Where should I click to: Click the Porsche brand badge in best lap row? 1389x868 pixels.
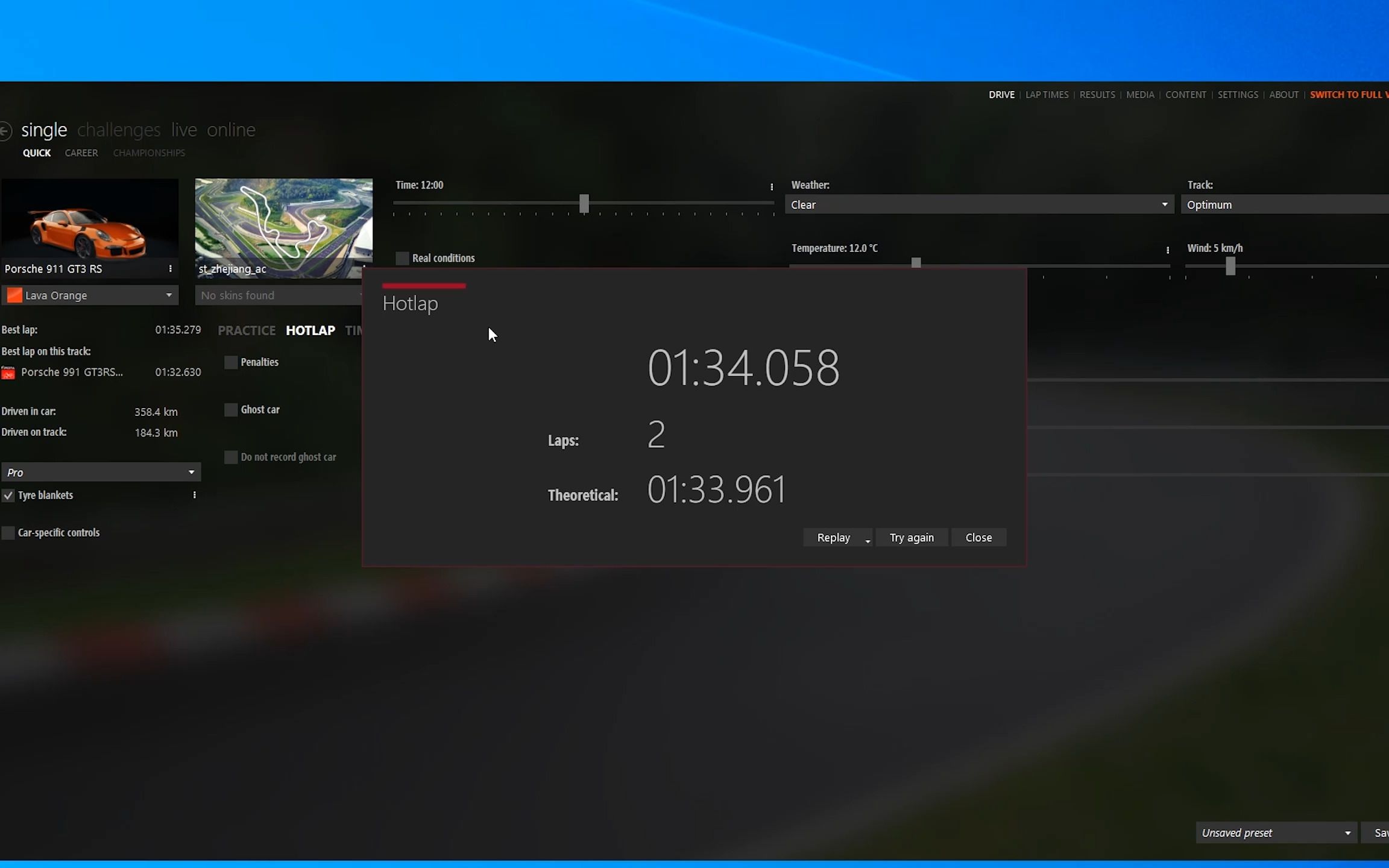click(x=8, y=373)
